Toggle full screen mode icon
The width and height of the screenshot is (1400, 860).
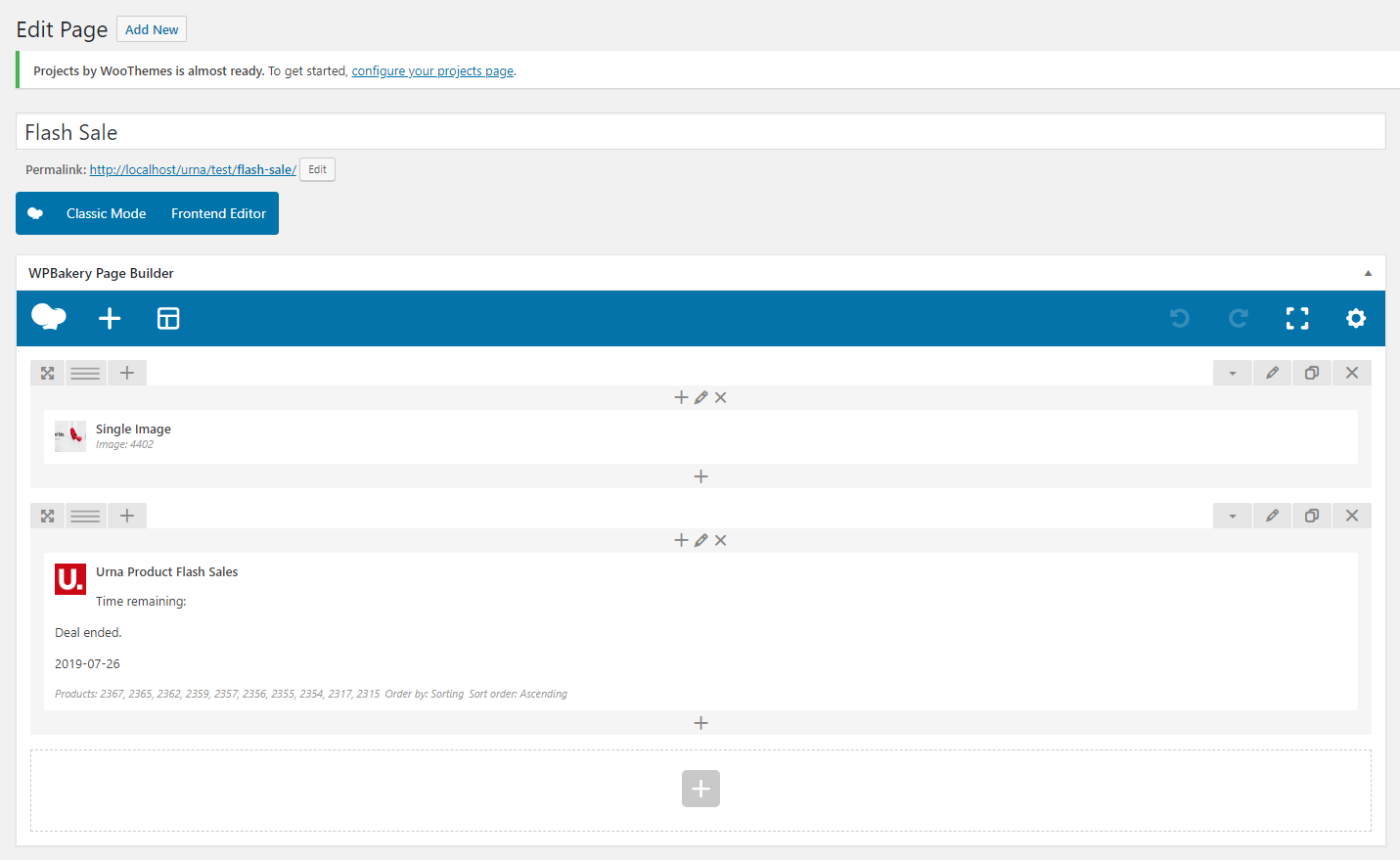(x=1297, y=318)
